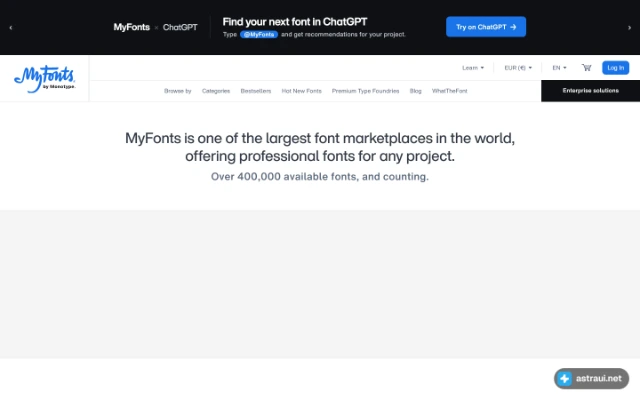Advance to next banner slide arrow
The image size is (640, 400).
(x=629, y=28)
